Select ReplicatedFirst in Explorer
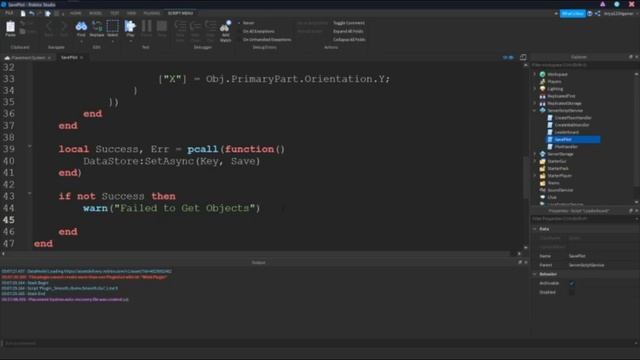Viewport: 640px width, 360px height. click(x=561, y=96)
